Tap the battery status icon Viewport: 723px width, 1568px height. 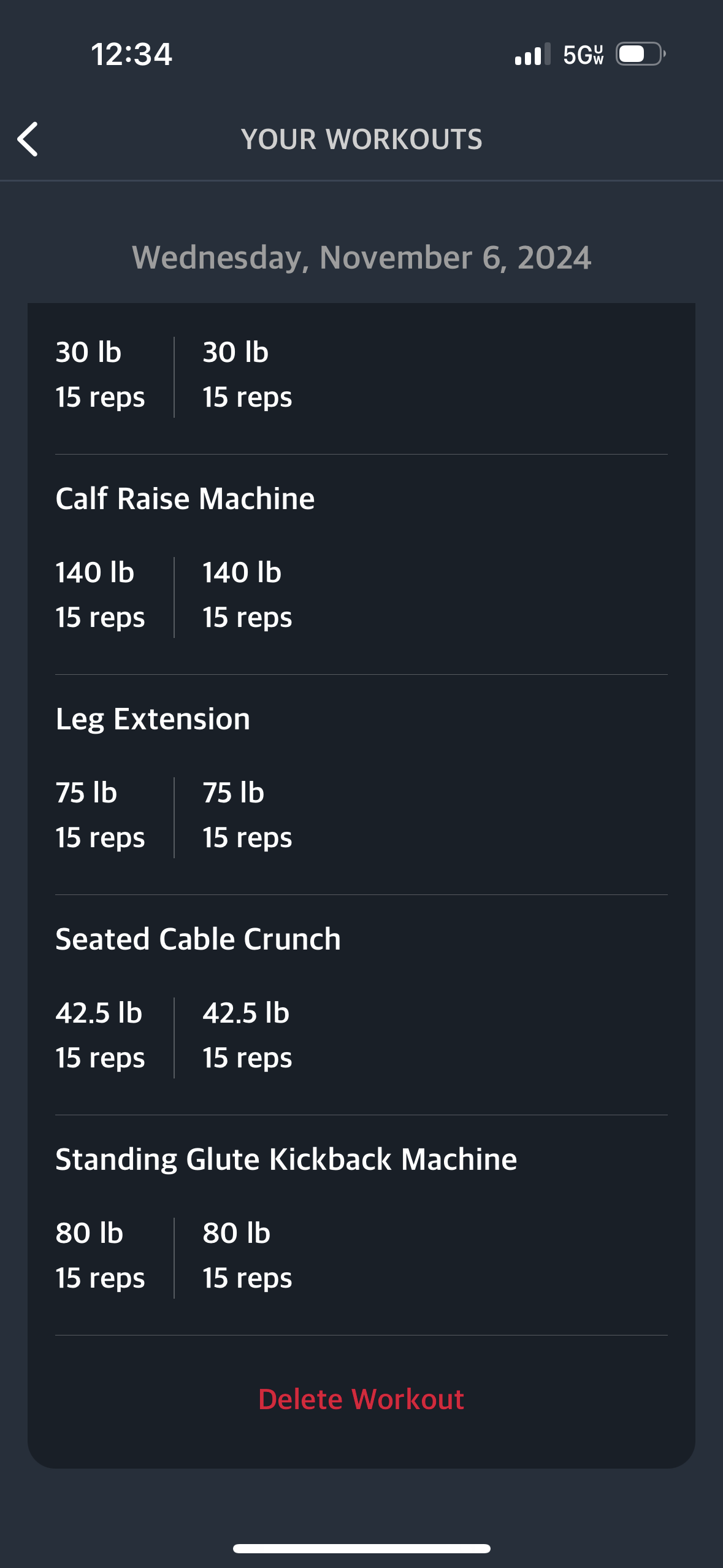coord(641,54)
